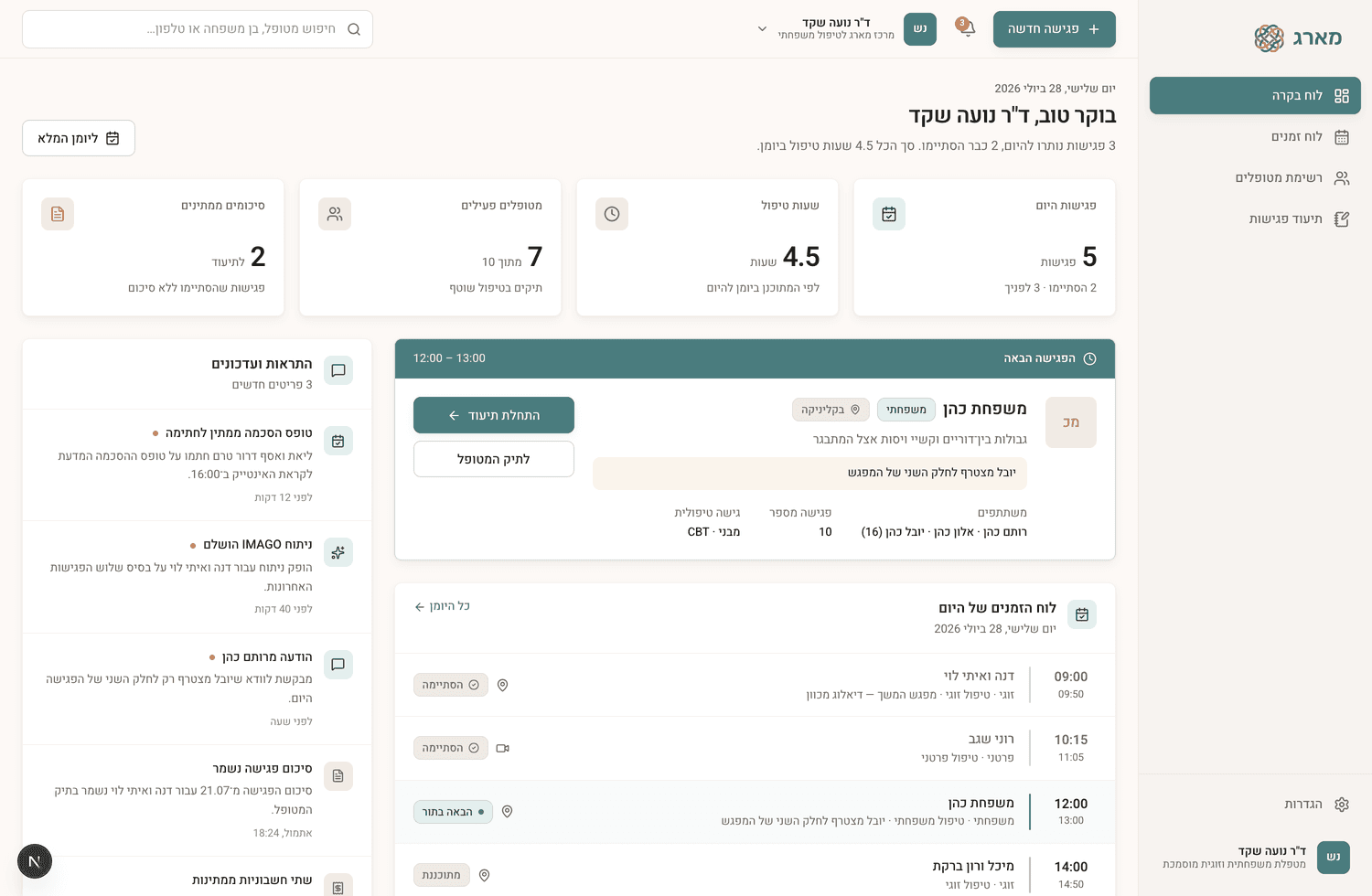Image resolution: width=1372 pixels, height=896 pixels.
Task: Click the clock icon on שעות טיפול card
Action: (612, 214)
